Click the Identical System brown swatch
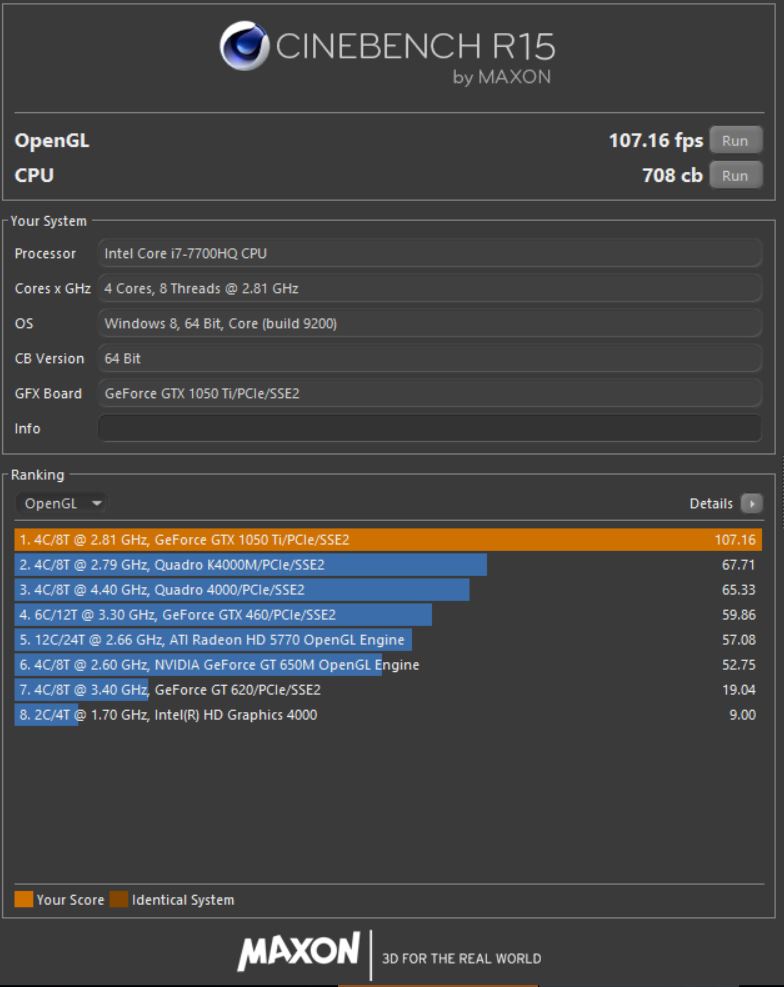This screenshot has height=987, width=784. click(119, 899)
